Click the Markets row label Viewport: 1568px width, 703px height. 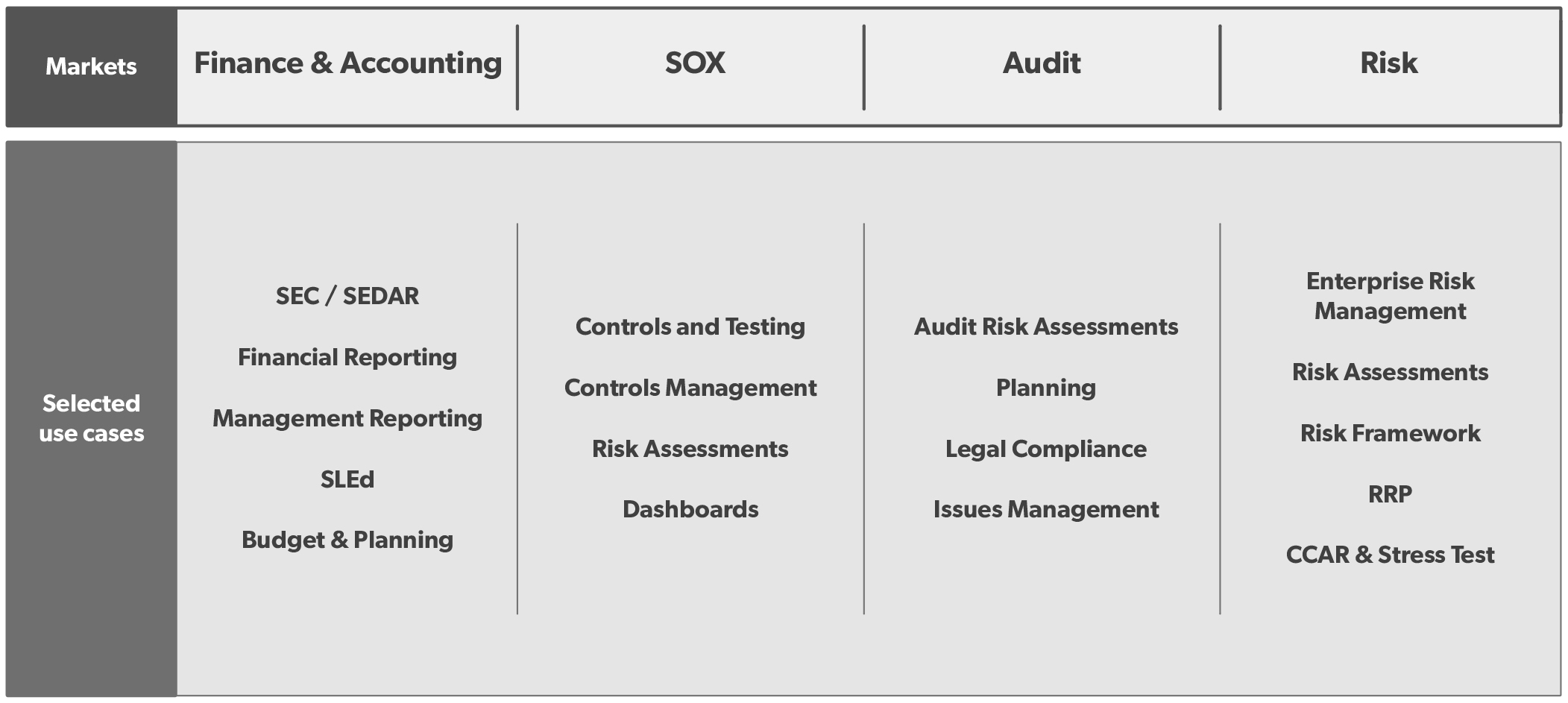pos(91,66)
